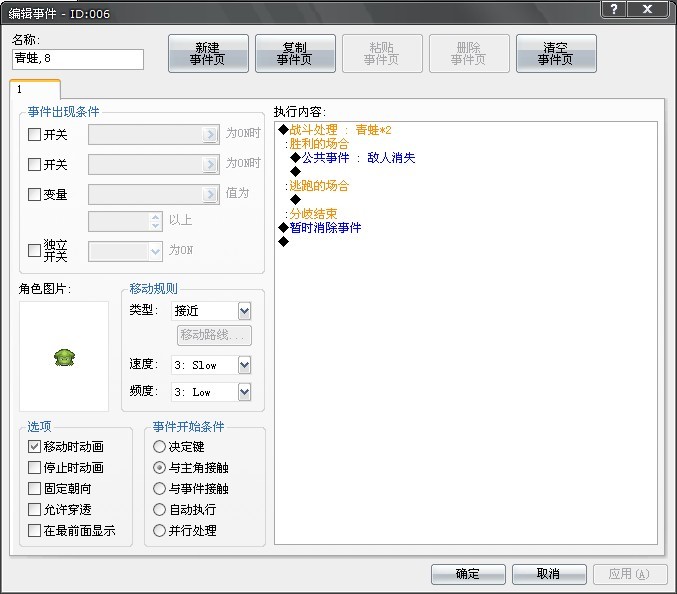Click the 移动路线 button
Image resolution: width=677 pixels, height=594 pixels.
[214, 335]
